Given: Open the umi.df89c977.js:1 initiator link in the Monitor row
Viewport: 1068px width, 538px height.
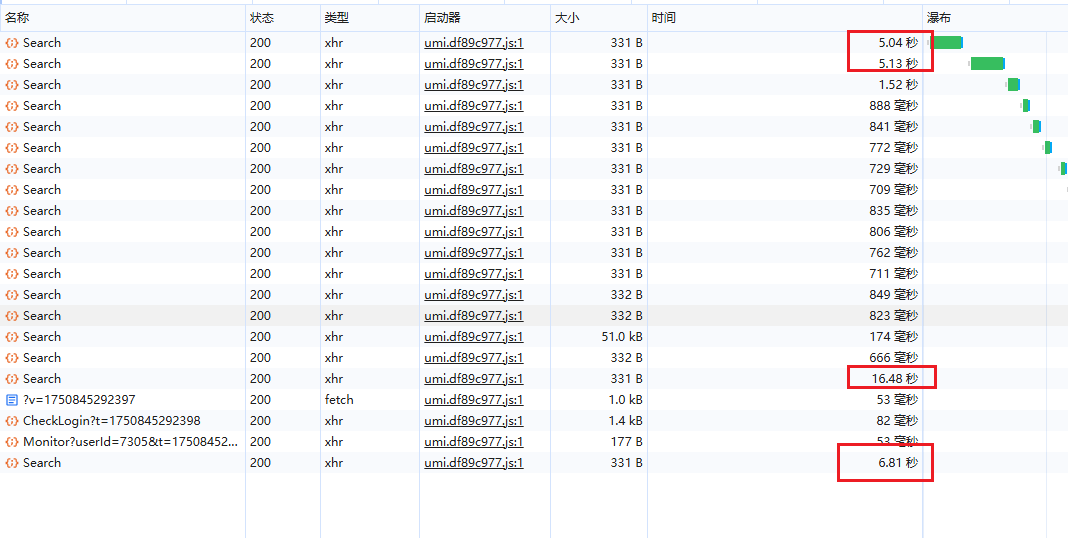Looking at the screenshot, I should (473, 442).
